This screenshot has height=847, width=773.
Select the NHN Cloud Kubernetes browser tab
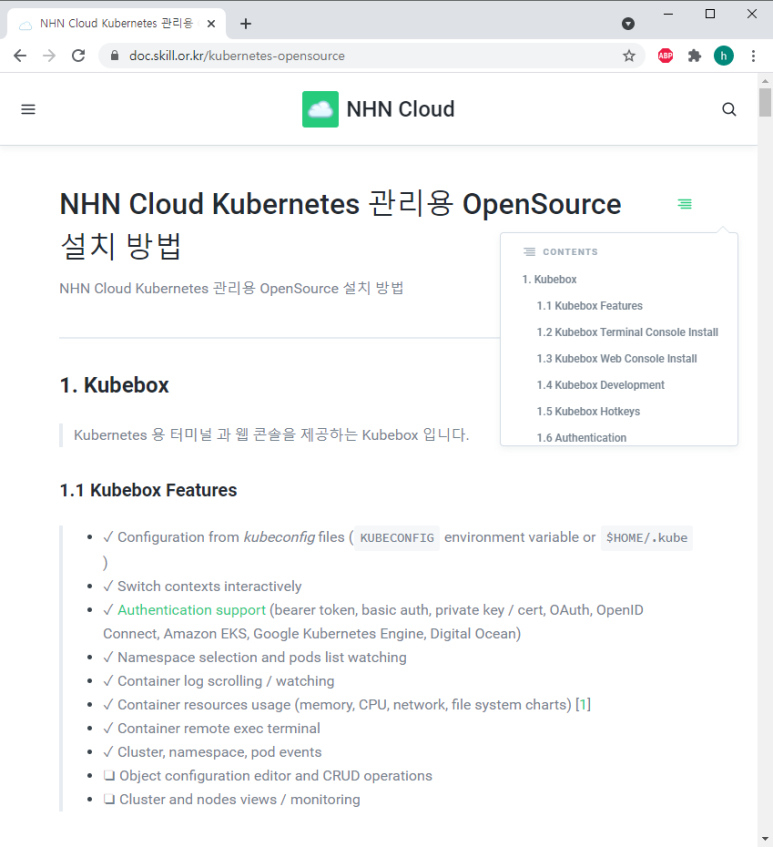tap(116, 24)
